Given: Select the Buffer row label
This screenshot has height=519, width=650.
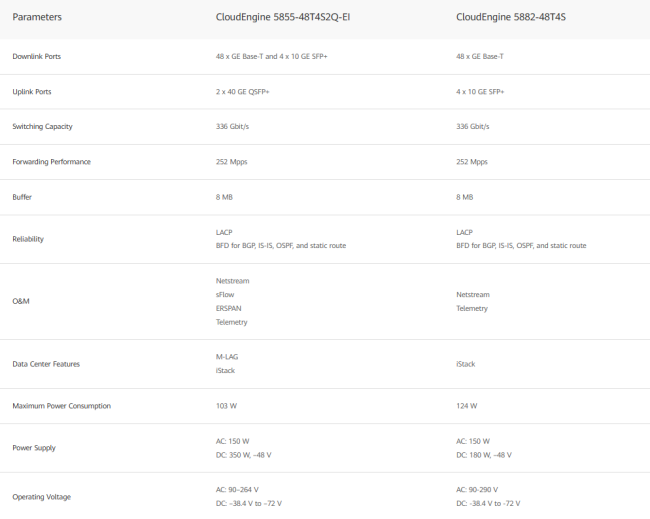Looking at the screenshot, I should (x=22, y=197).
